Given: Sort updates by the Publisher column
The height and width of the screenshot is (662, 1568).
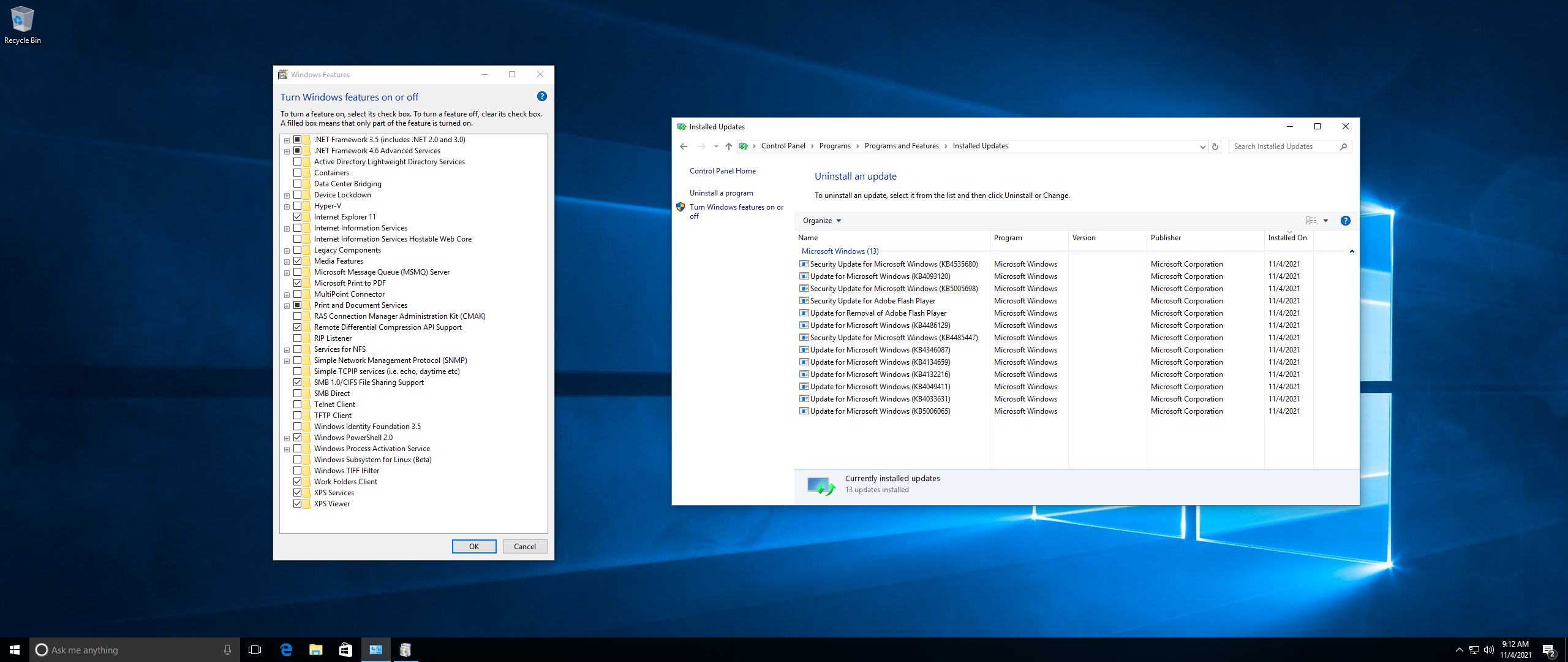Looking at the screenshot, I should click(x=1205, y=238).
